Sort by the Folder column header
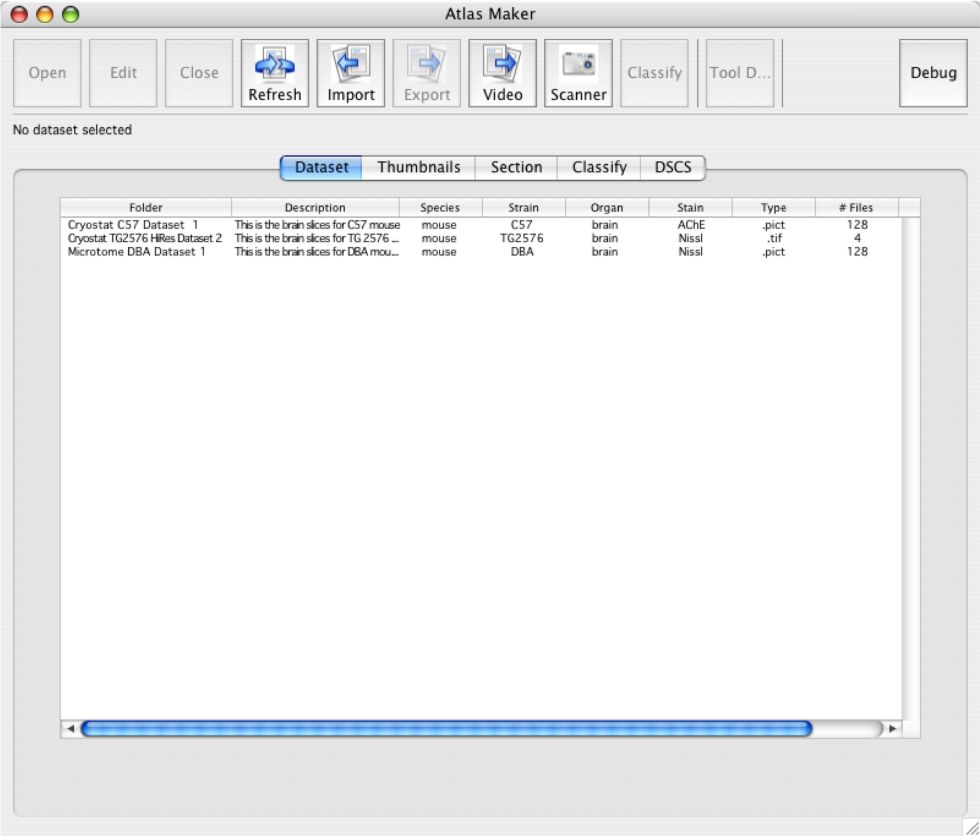The height and width of the screenshot is (836, 980). pyautogui.click(x=146, y=208)
